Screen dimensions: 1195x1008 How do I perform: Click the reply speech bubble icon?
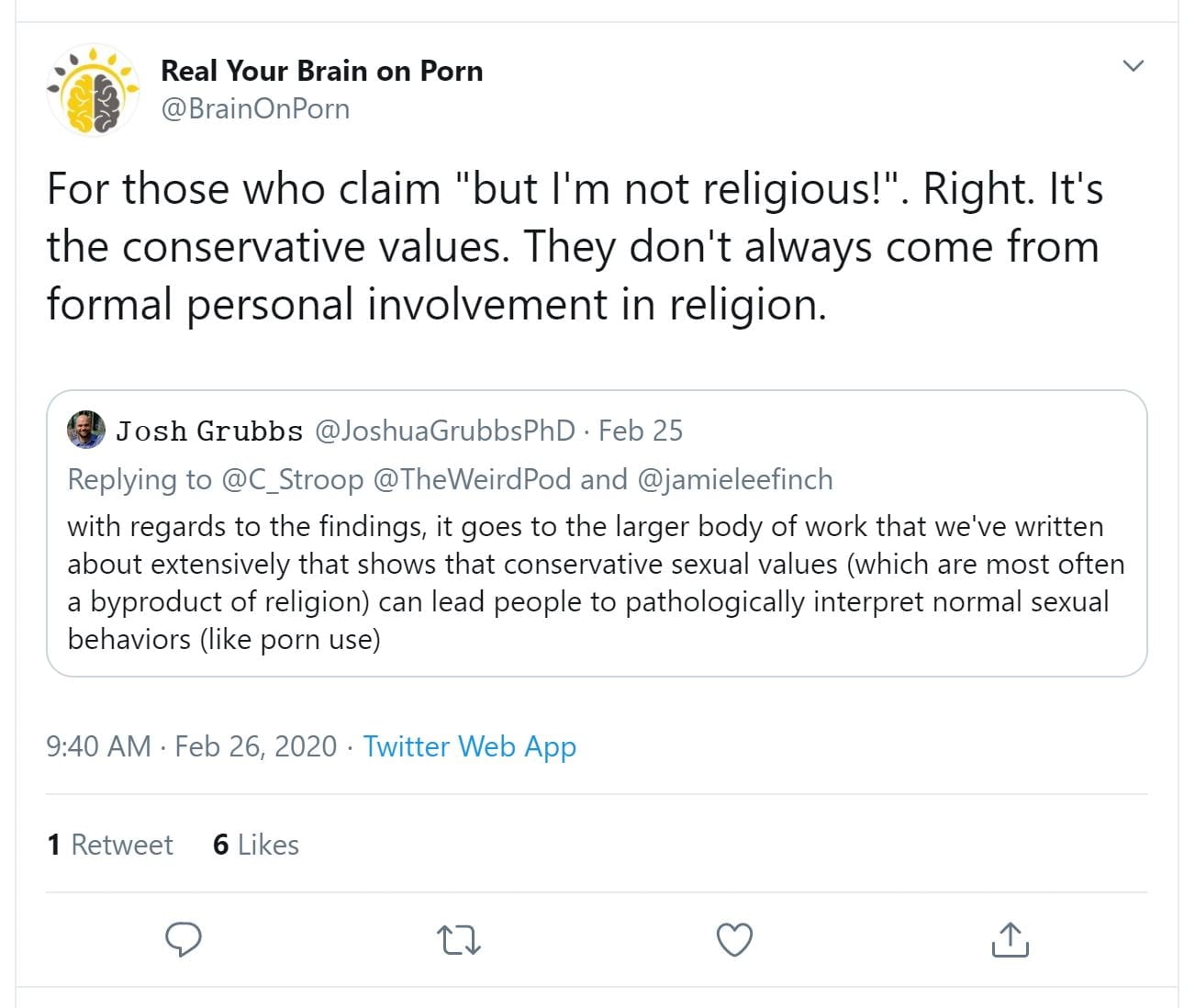click(184, 939)
